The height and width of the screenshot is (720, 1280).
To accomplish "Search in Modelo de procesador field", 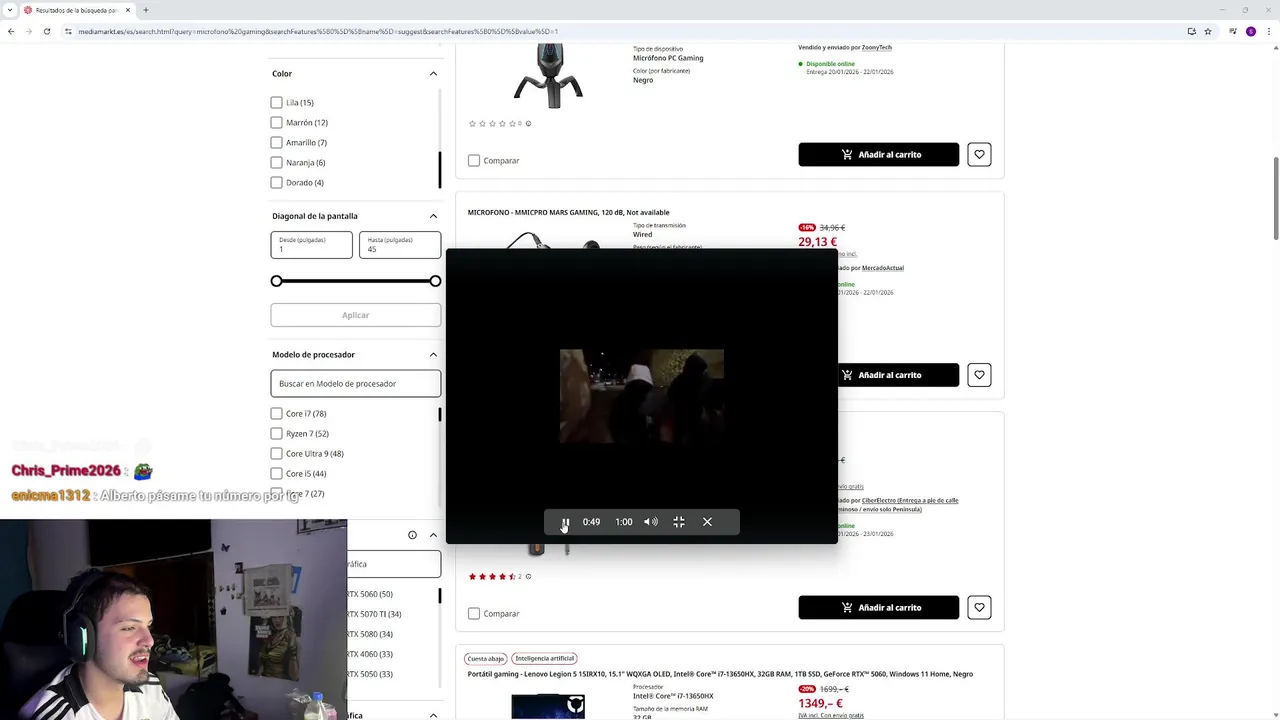I will pyautogui.click(x=356, y=383).
